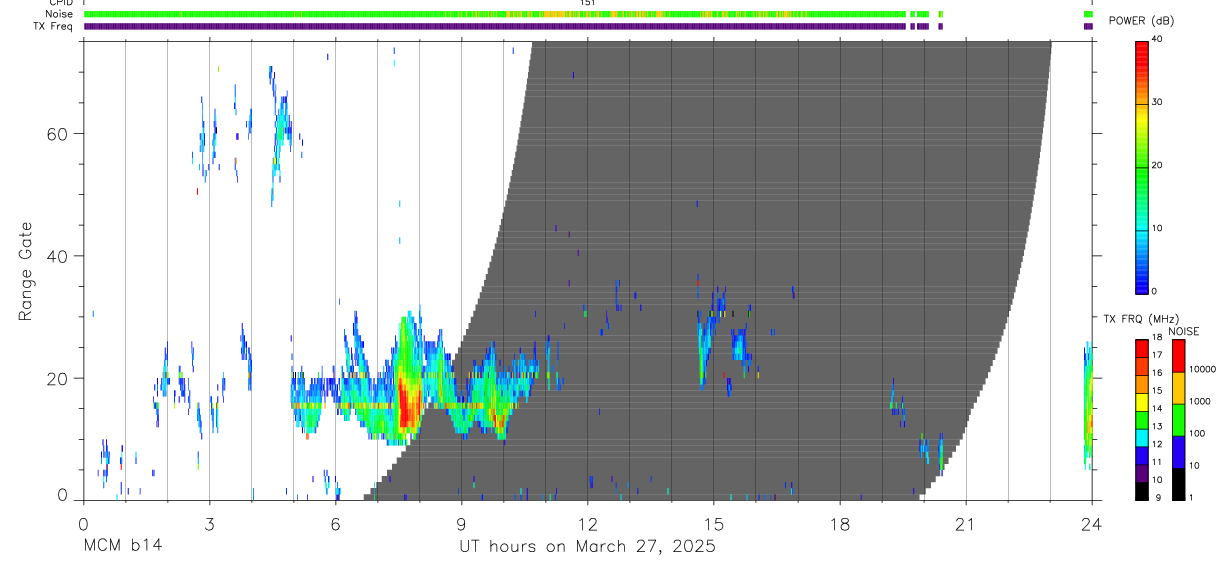Viewport: 1228px width, 567px height.
Task: Click the TX FRQ (MHz) color scale
Action: [x=1141, y=419]
